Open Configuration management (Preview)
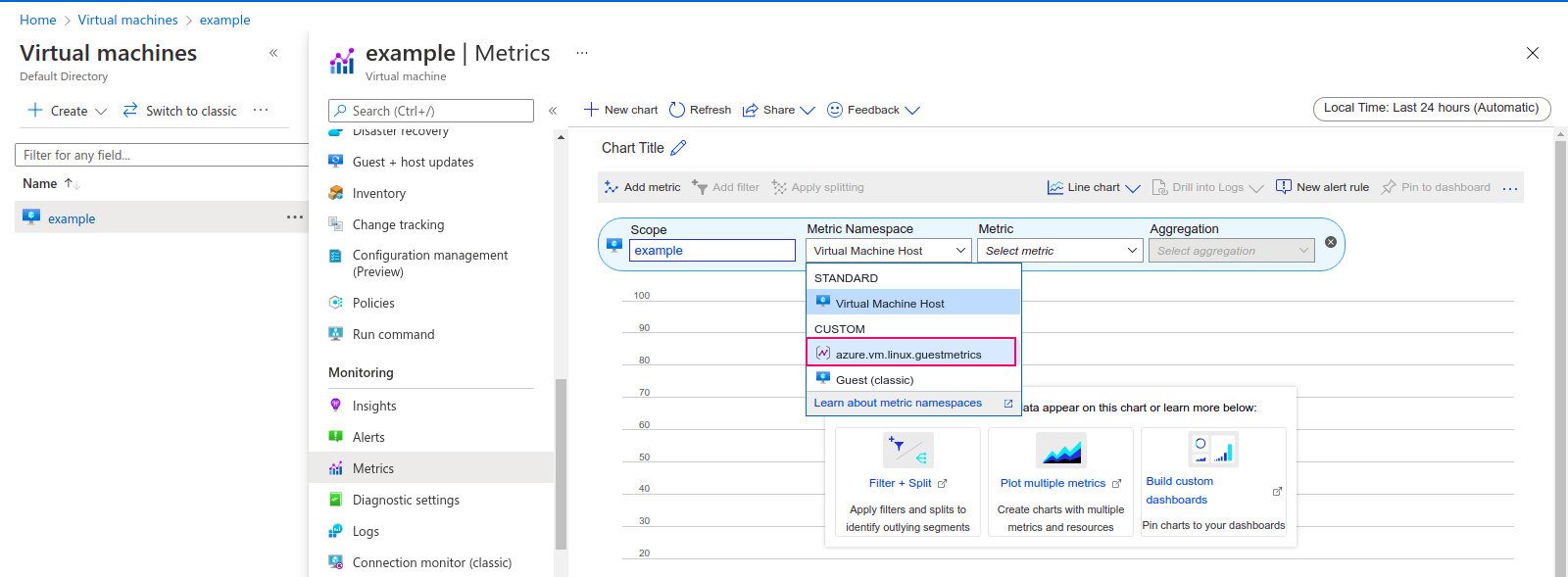 click(431, 264)
